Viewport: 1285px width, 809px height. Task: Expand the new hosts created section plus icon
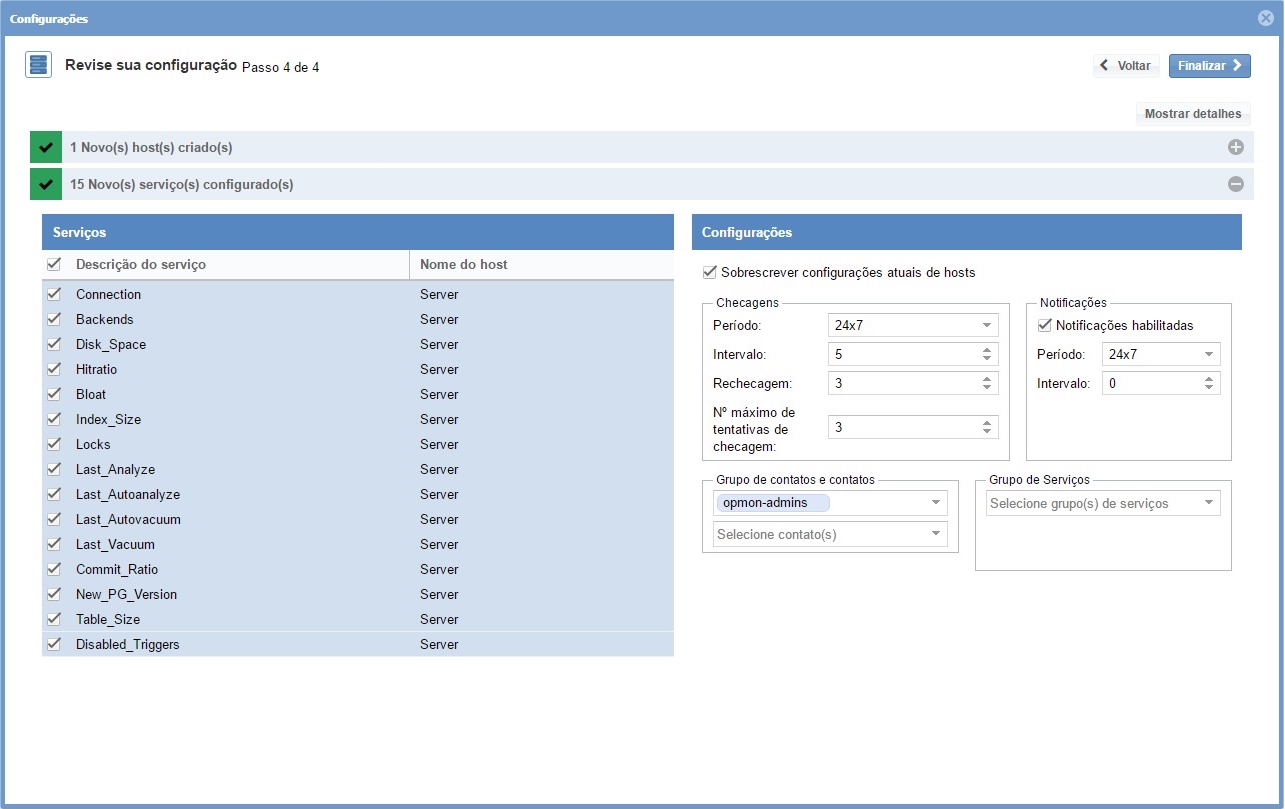click(x=1235, y=147)
